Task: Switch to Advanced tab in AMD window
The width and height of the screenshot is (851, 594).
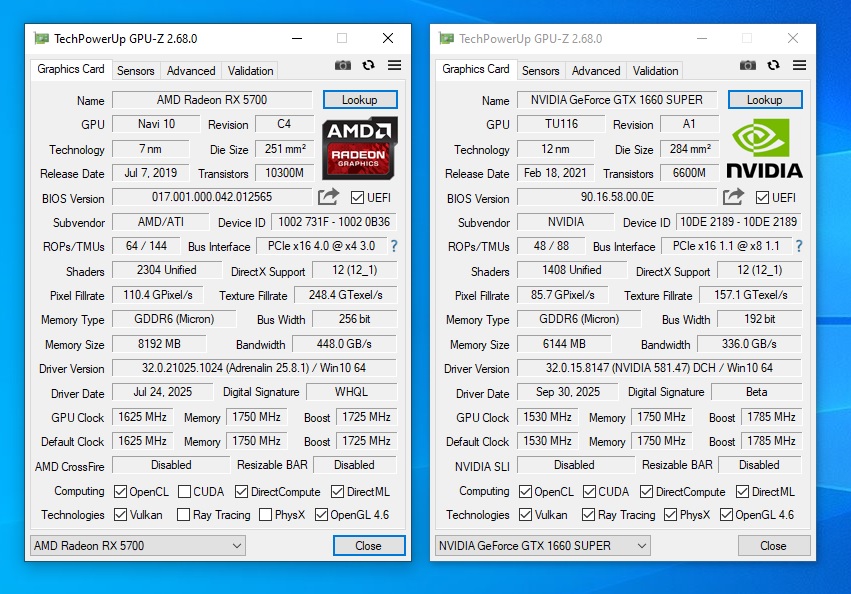Action: tap(191, 71)
